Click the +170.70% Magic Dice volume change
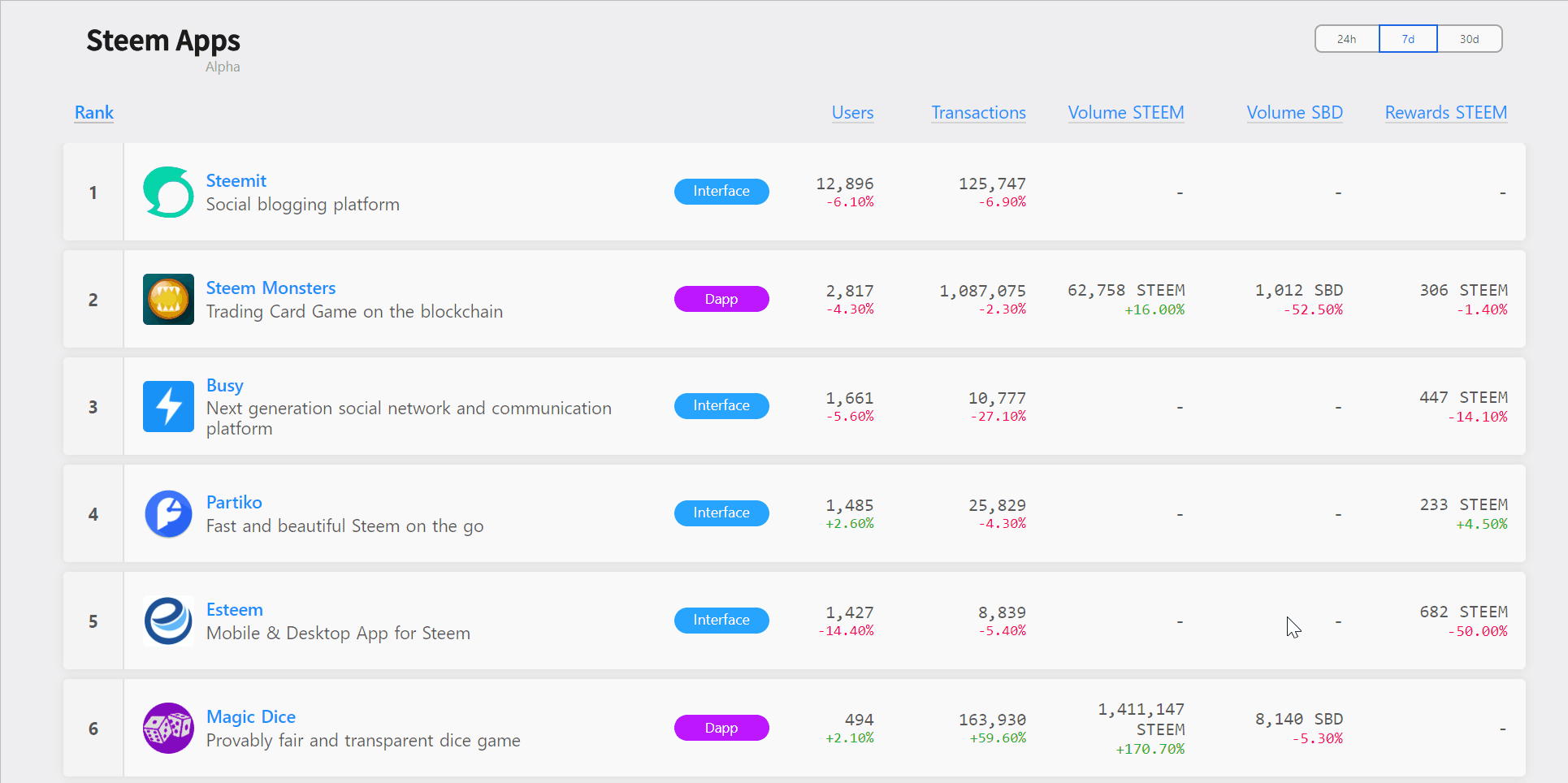Image resolution: width=1568 pixels, height=783 pixels. tap(1150, 750)
